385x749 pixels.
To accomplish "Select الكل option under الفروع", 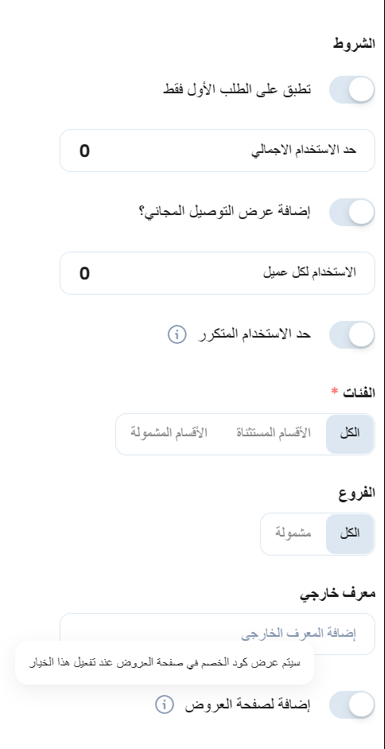I will (350, 534).
